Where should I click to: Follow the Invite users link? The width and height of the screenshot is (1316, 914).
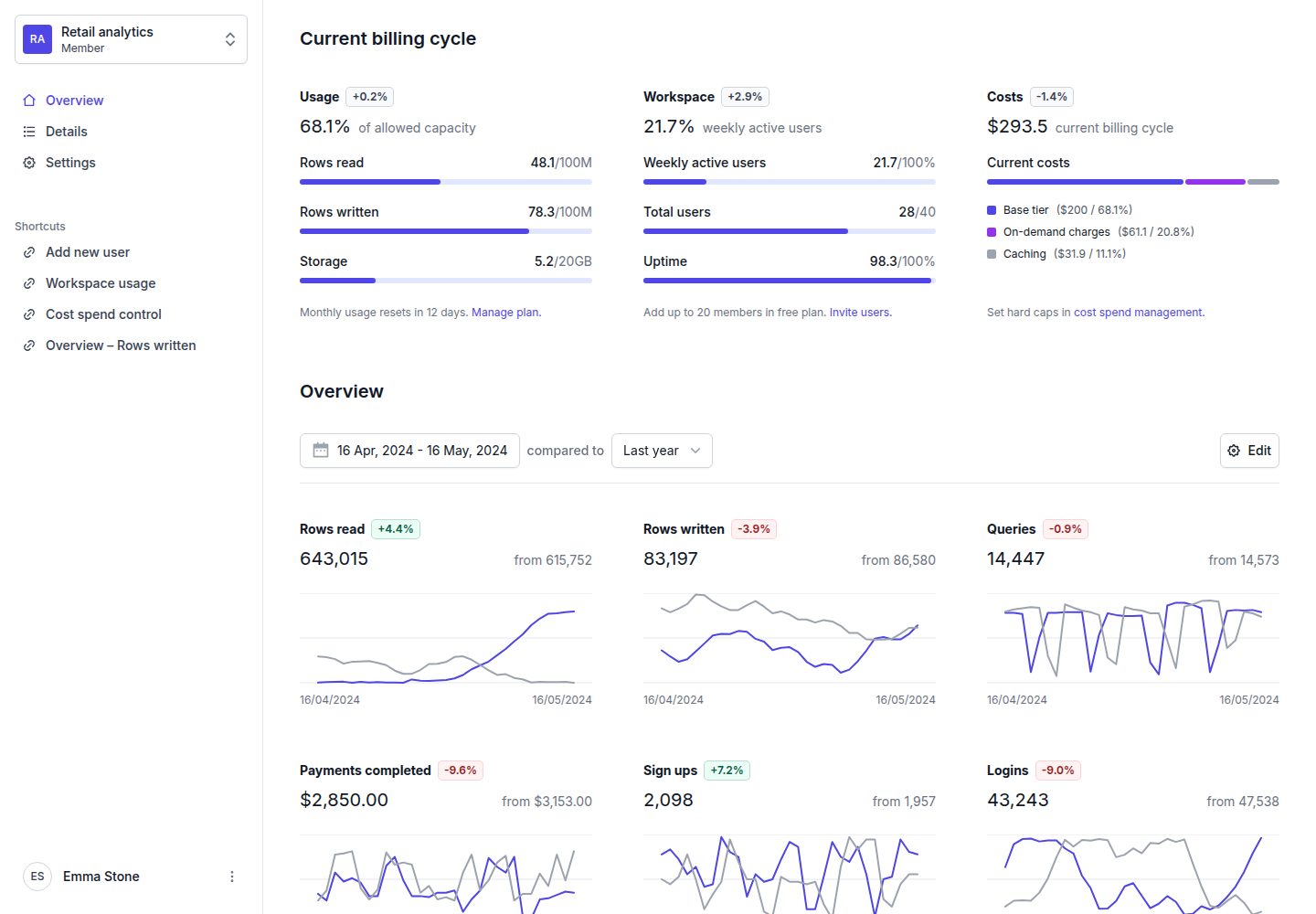pyautogui.click(x=860, y=313)
